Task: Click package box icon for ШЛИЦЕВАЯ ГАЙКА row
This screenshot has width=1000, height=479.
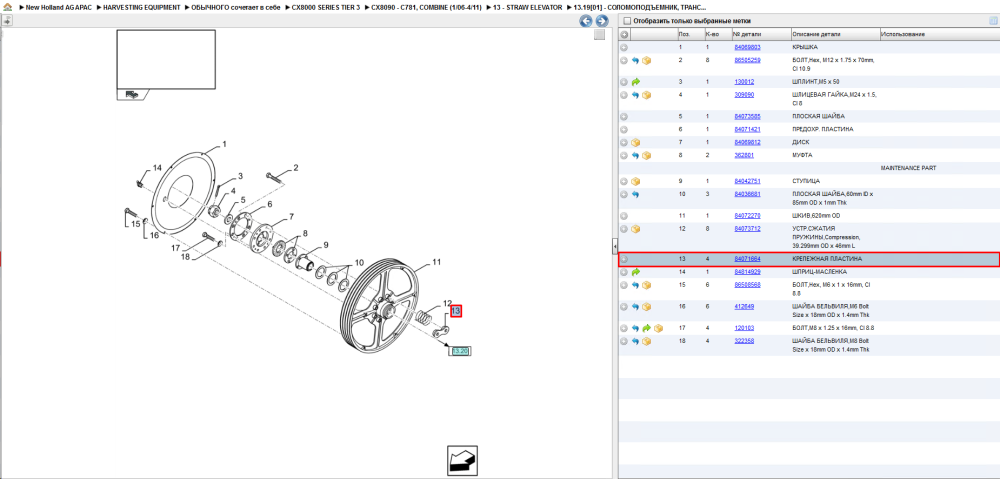Action: [x=646, y=94]
